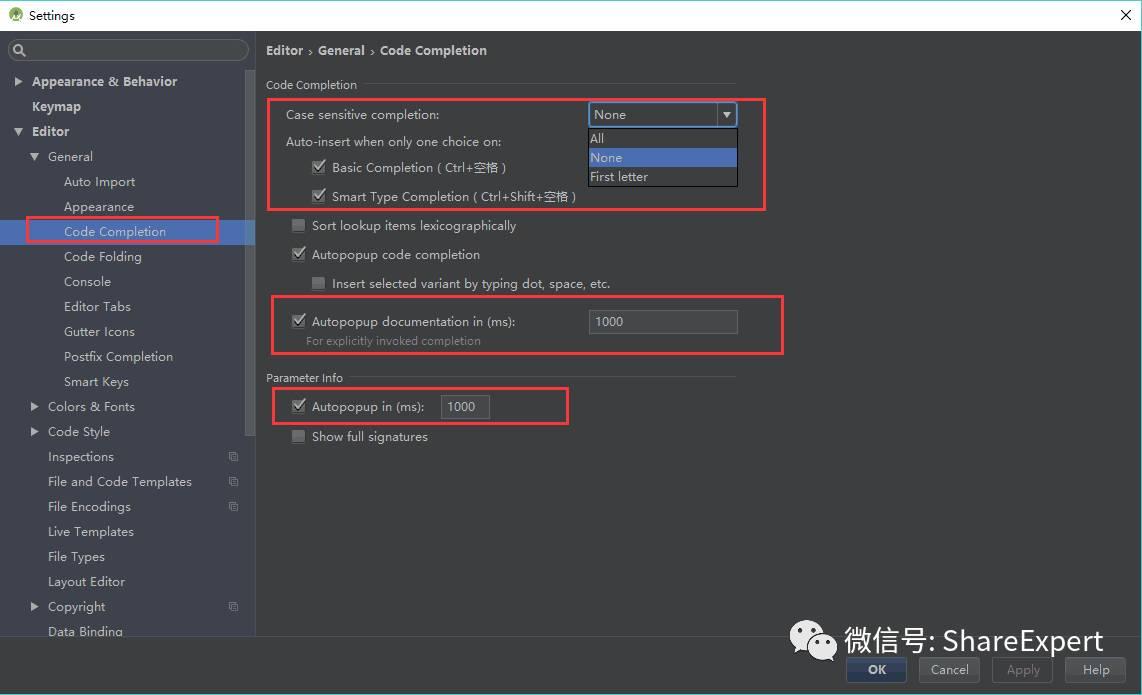Open Auto Import settings

99,182
